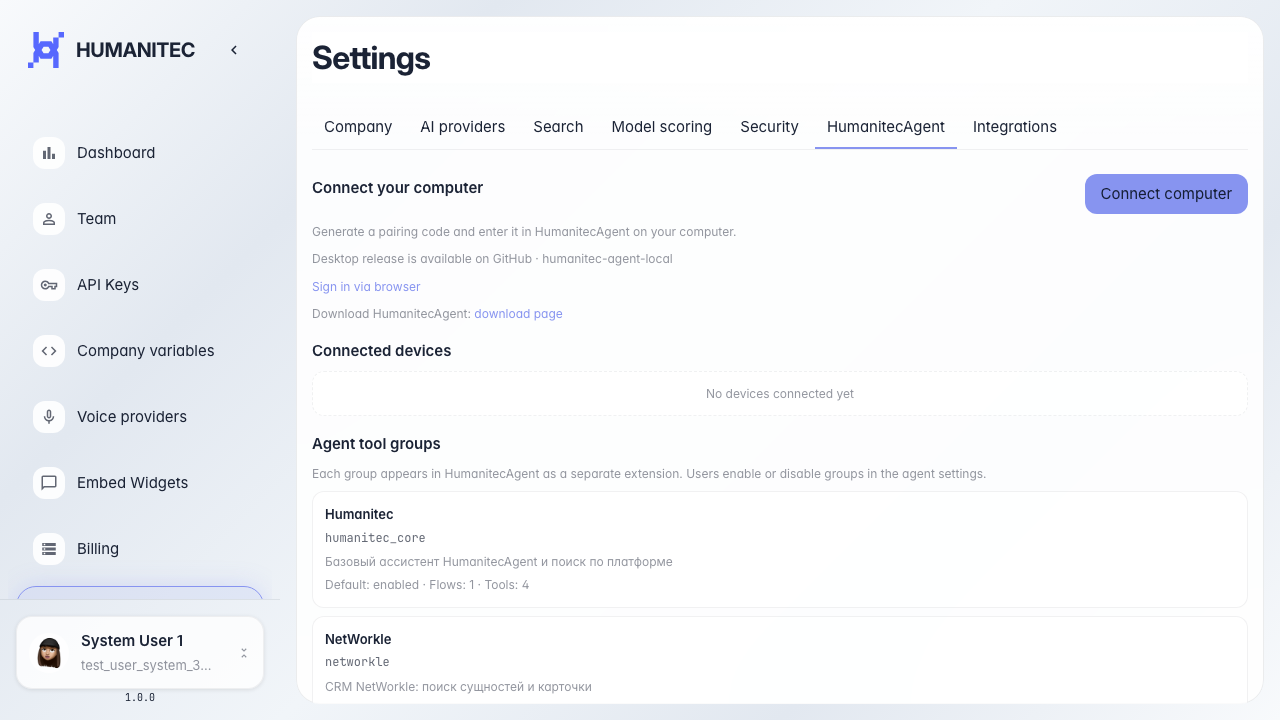Click the Embed Widgets chat icon
The width and height of the screenshot is (1280, 720).
[x=49, y=483]
